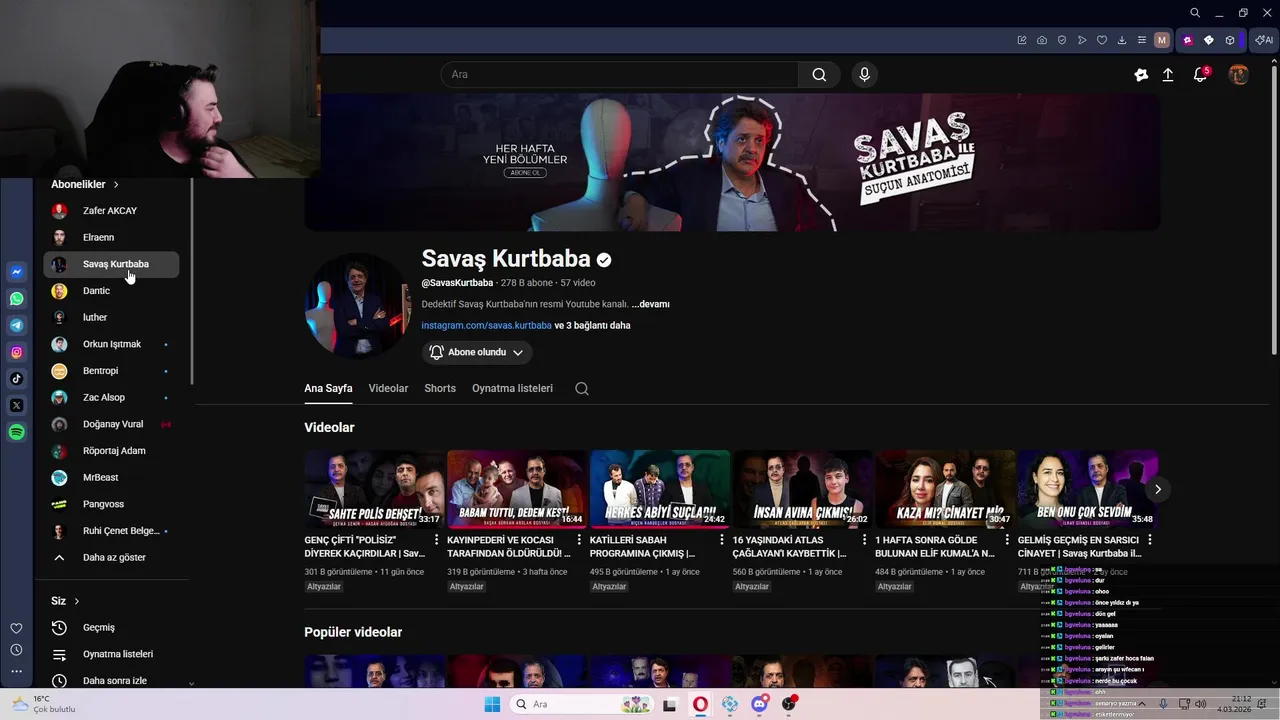1280x720 pixels.
Task: Go to Zafer AKCAY subscription channel
Action: pyautogui.click(x=110, y=211)
